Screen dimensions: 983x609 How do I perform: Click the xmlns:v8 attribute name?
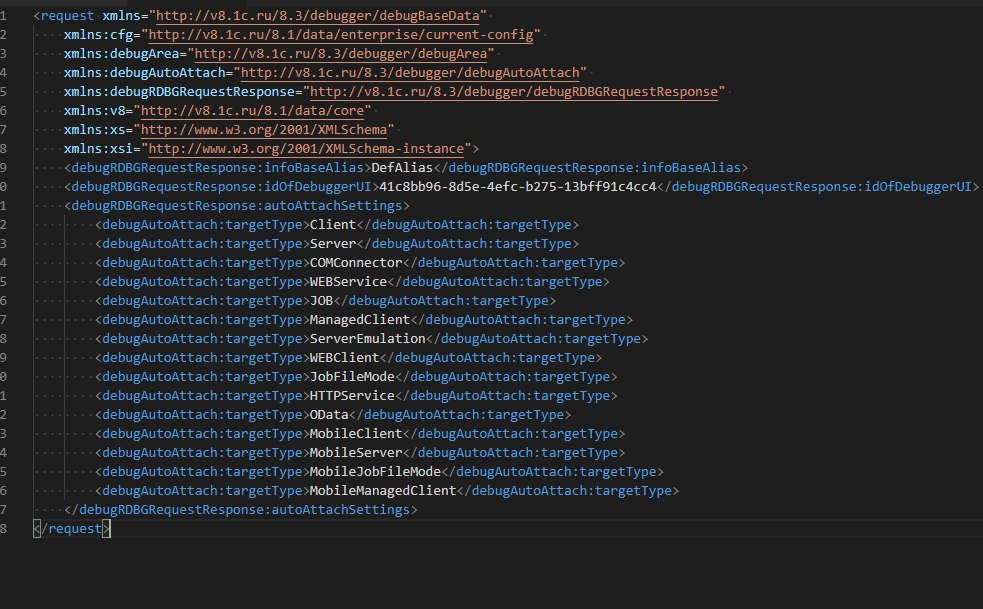(95, 110)
